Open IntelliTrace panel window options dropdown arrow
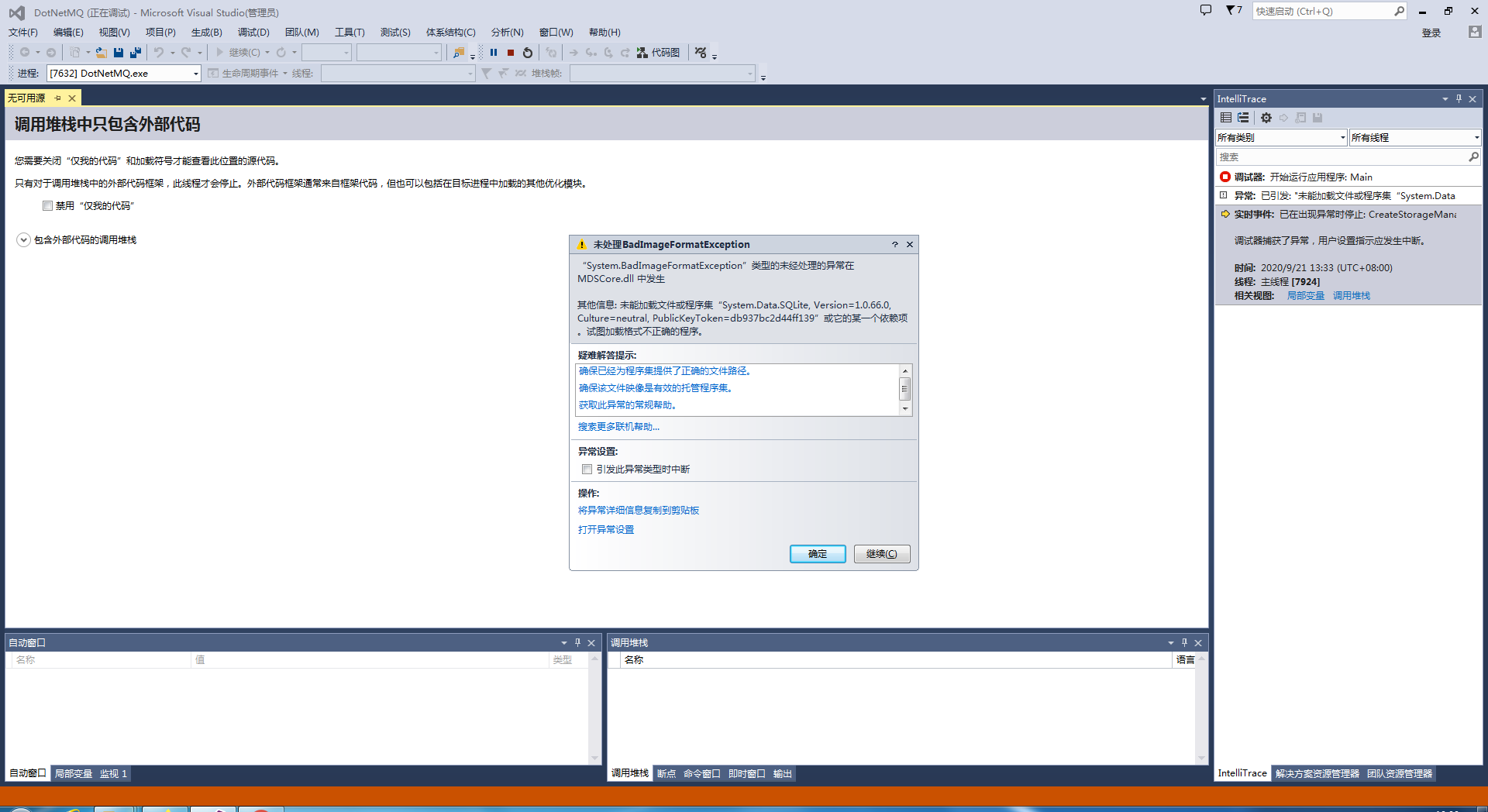Image resolution: width=1488 pixels, height=812 pixels. click(x=1445, y=98)
